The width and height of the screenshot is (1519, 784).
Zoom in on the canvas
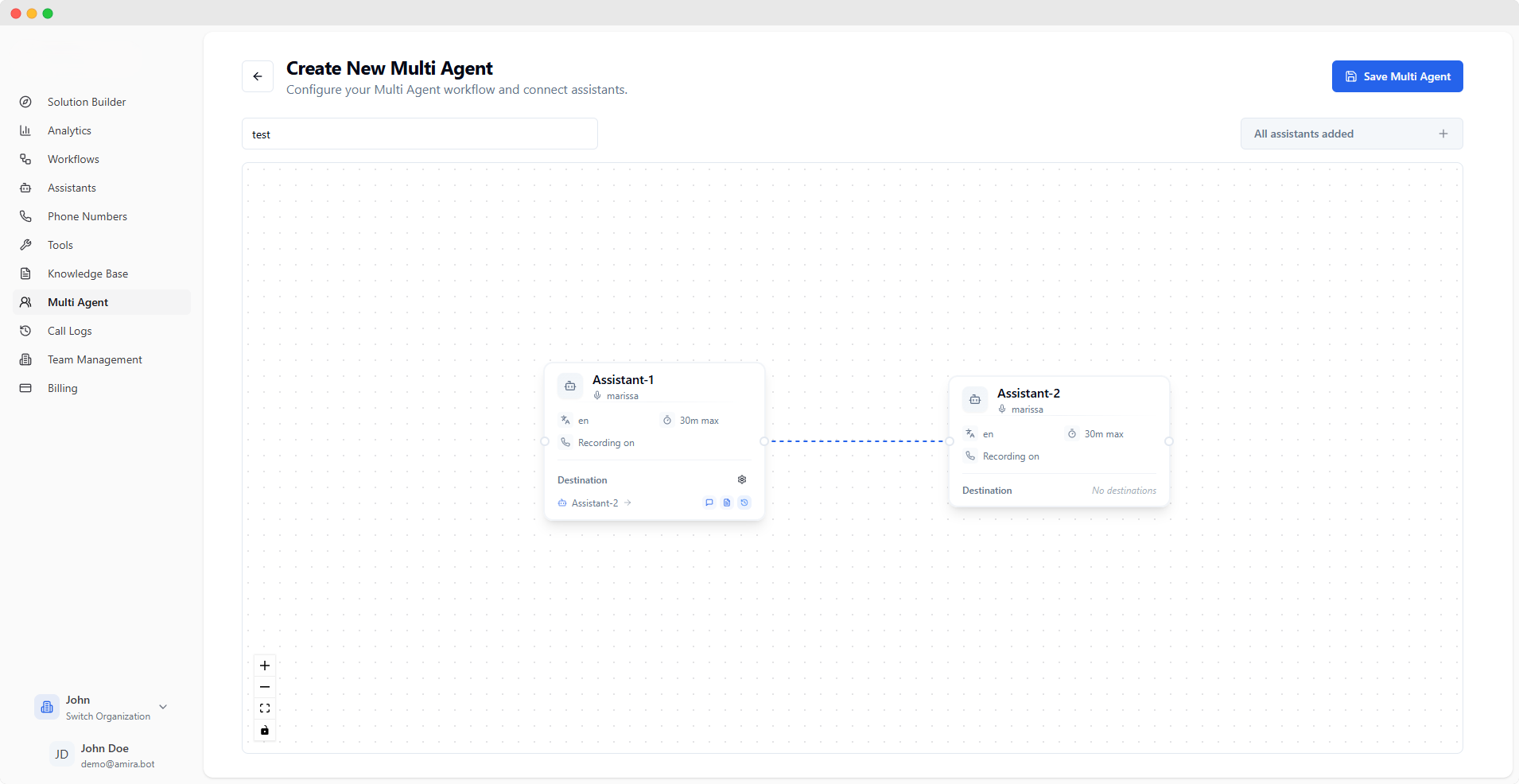(x=264, y=666)
